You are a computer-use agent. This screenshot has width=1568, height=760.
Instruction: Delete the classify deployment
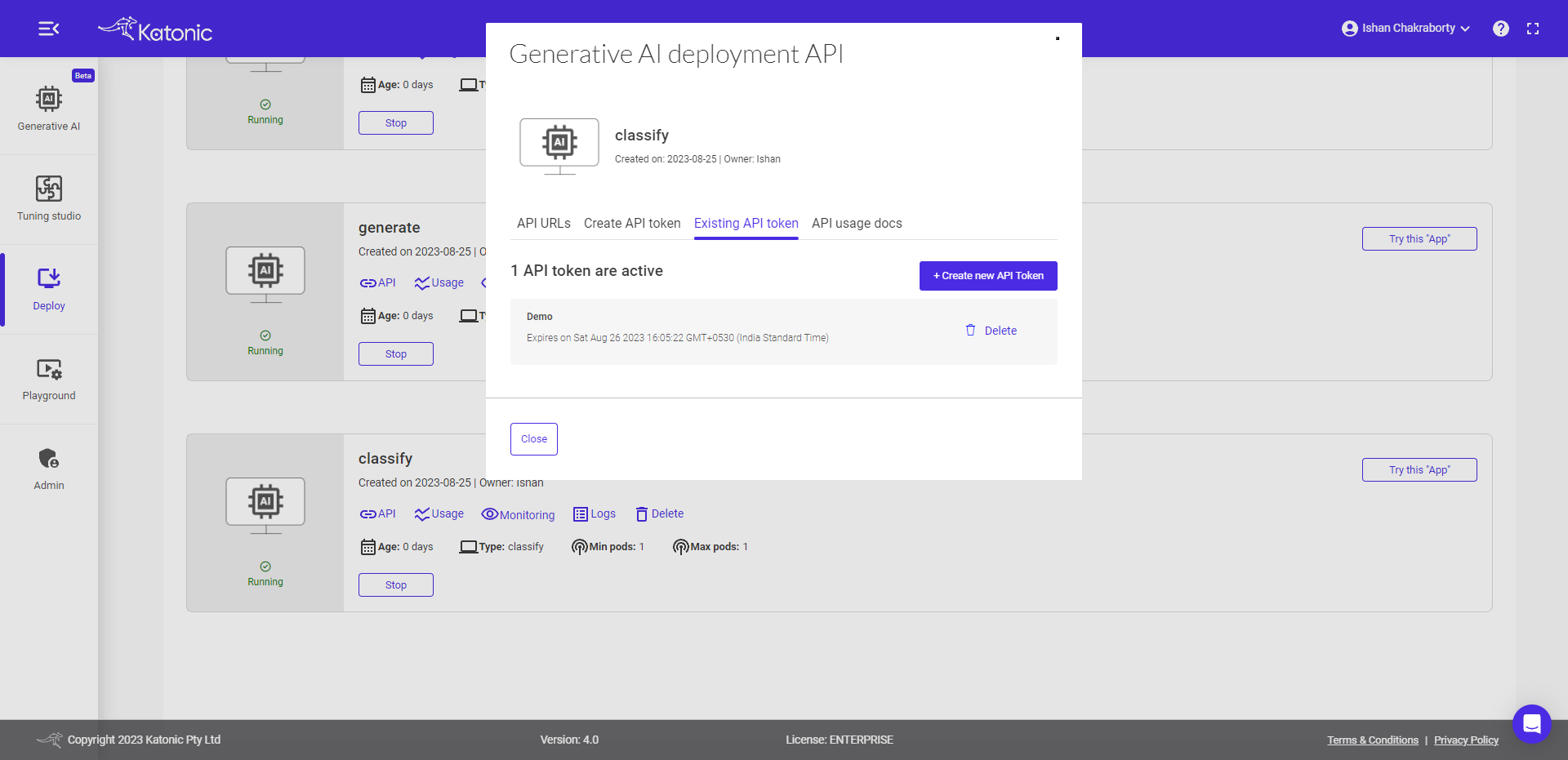660,514
